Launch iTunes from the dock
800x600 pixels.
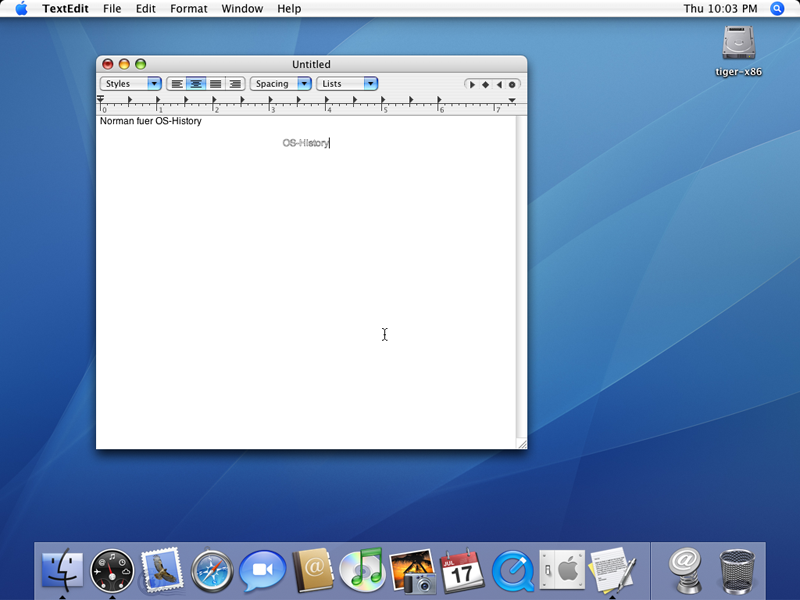[361, 570]
